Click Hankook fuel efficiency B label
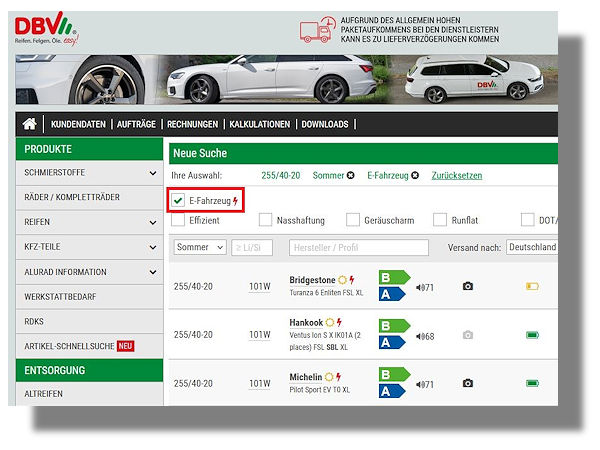The width and height of the screenshot is (600, 450). [394, 326]
